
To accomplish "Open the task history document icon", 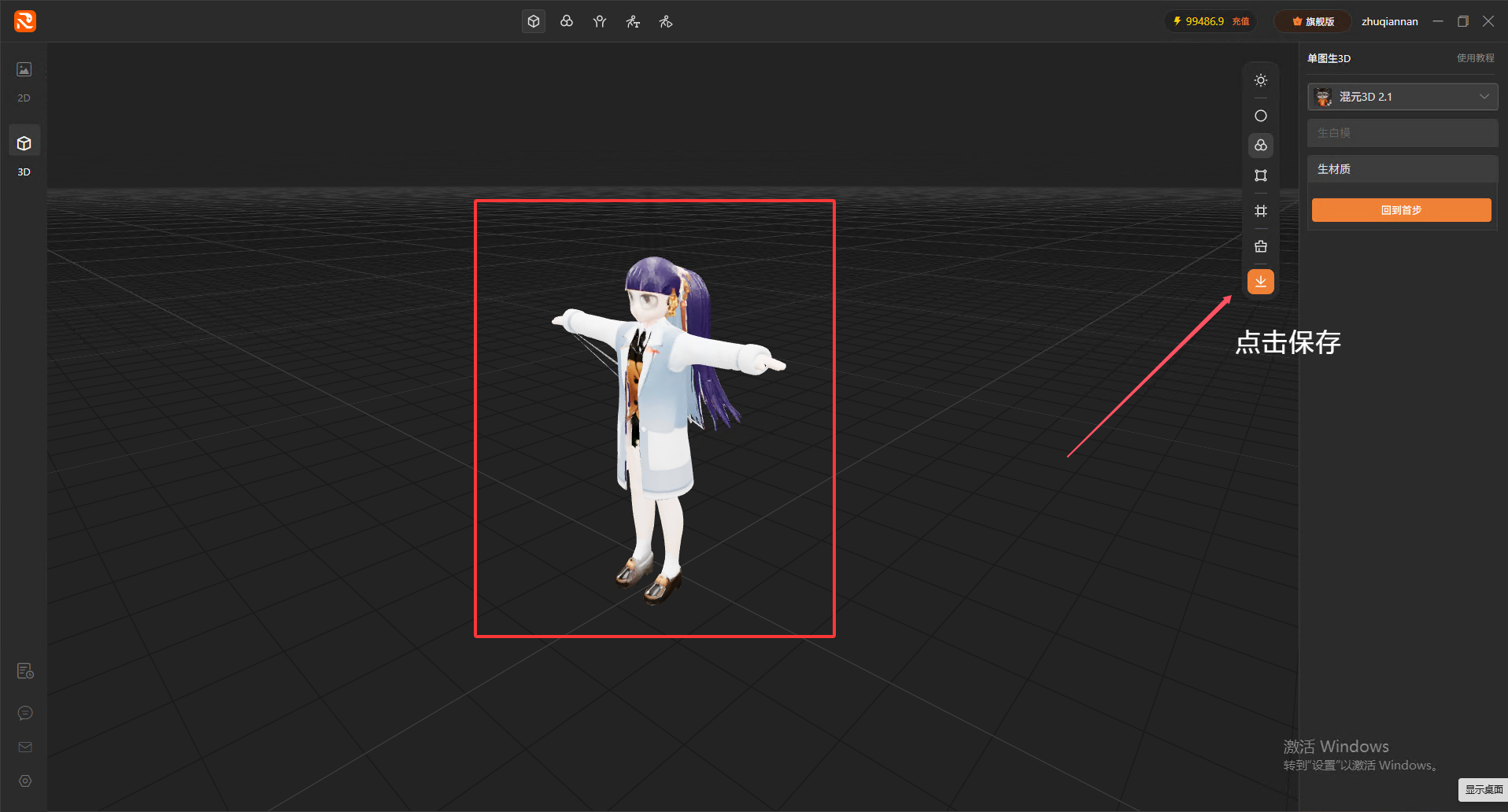I will (x=25, y=670).
